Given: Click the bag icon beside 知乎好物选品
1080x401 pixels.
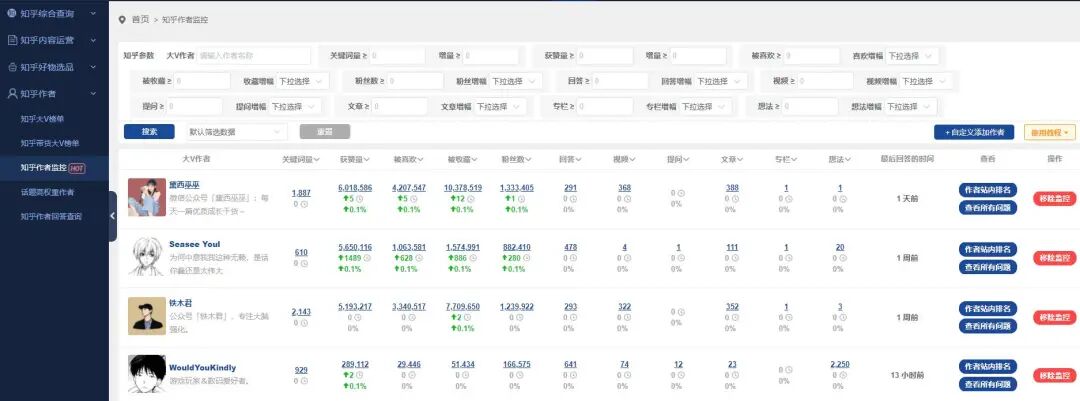Looking at the screenshot, I should [11, 67].
